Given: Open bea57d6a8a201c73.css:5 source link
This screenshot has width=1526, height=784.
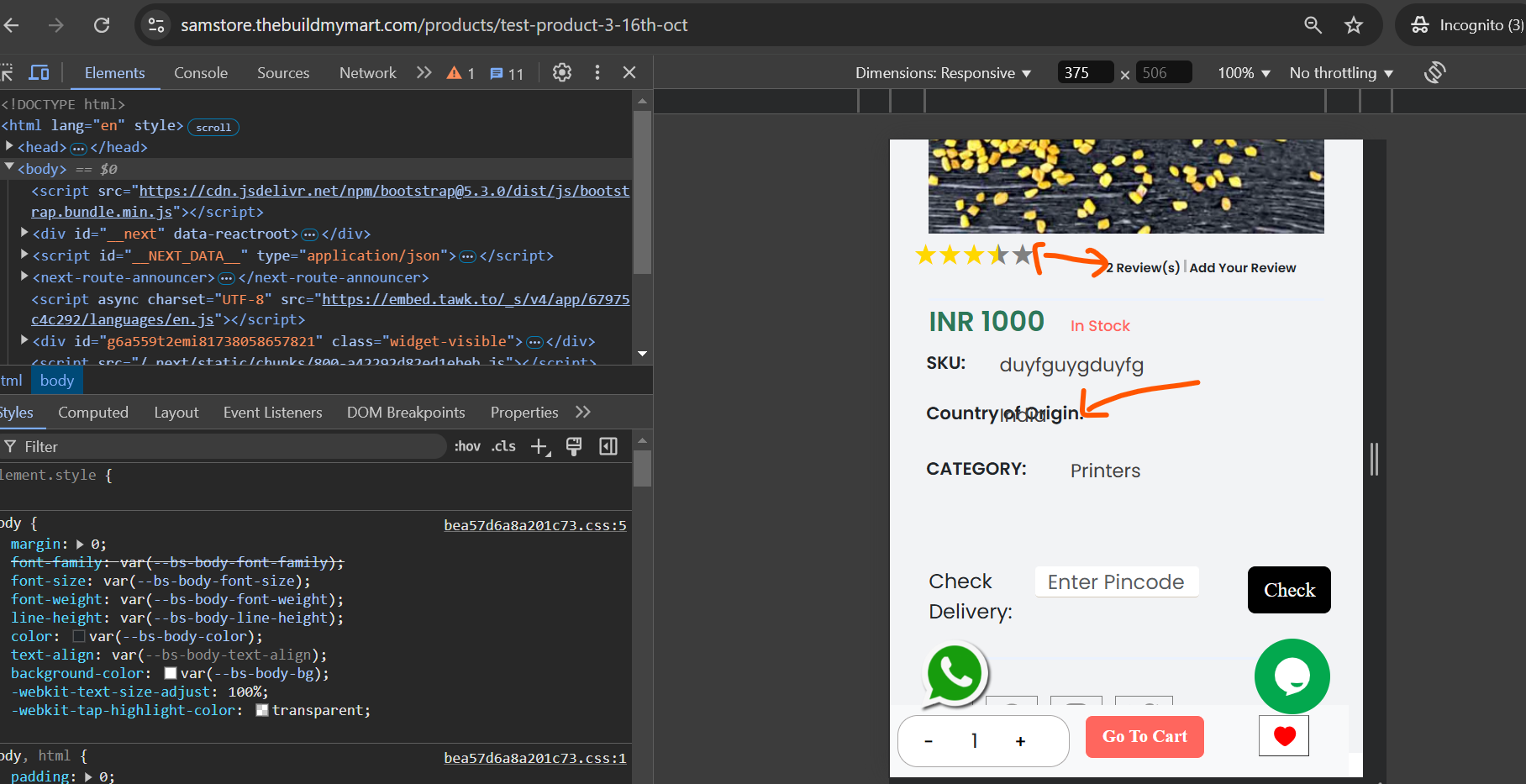Looking at the screenshot, I should click(x=535, y=525).
